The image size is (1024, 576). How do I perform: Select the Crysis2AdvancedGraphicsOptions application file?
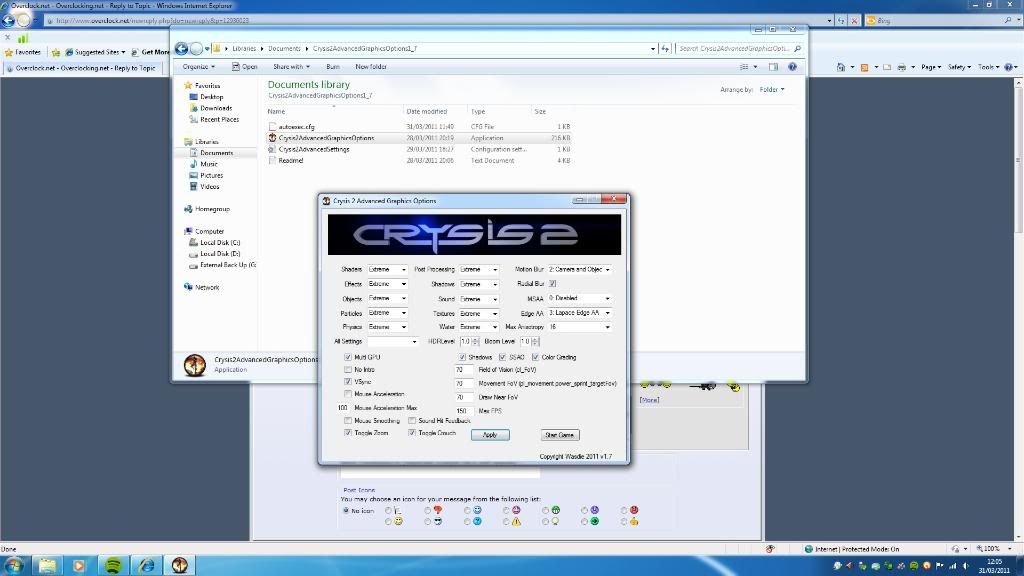pyautogui.click(x=418, y=138)
